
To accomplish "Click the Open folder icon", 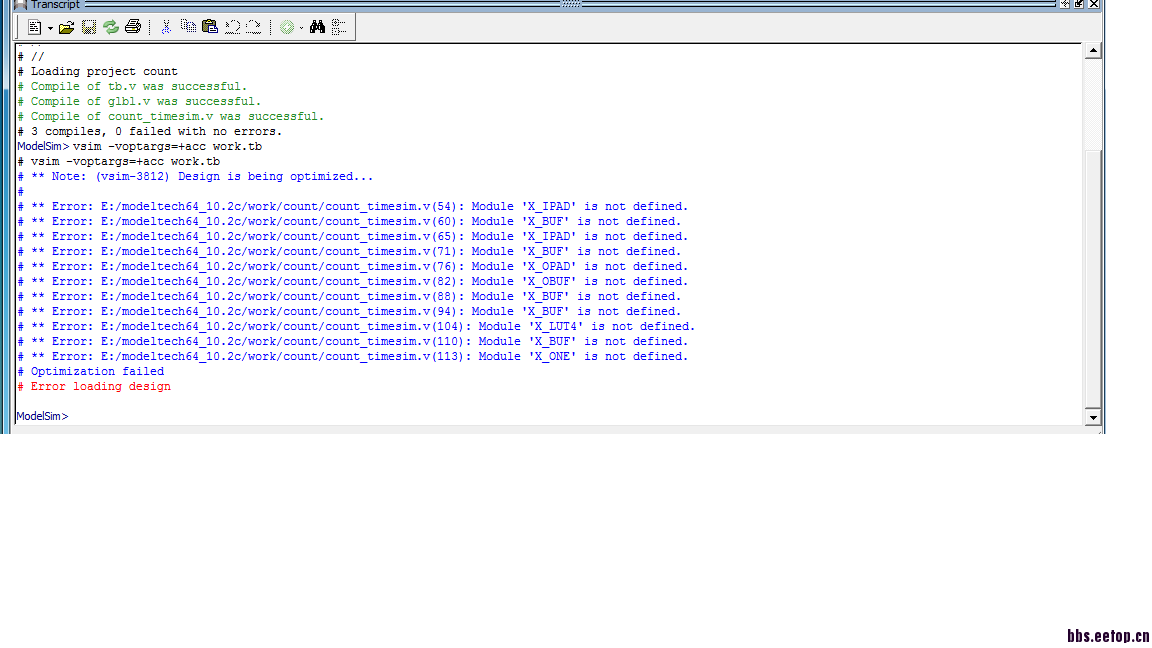I will 66,27.
